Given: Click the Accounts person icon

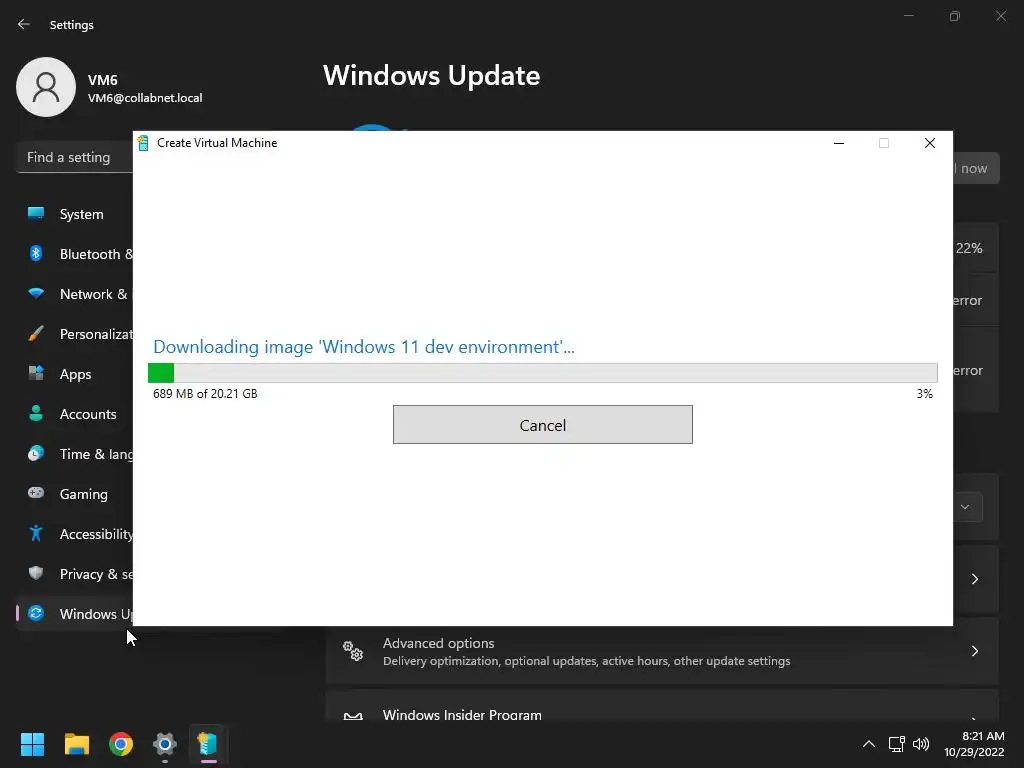Looking at the screenshot, I should click(x=36, y=413).
